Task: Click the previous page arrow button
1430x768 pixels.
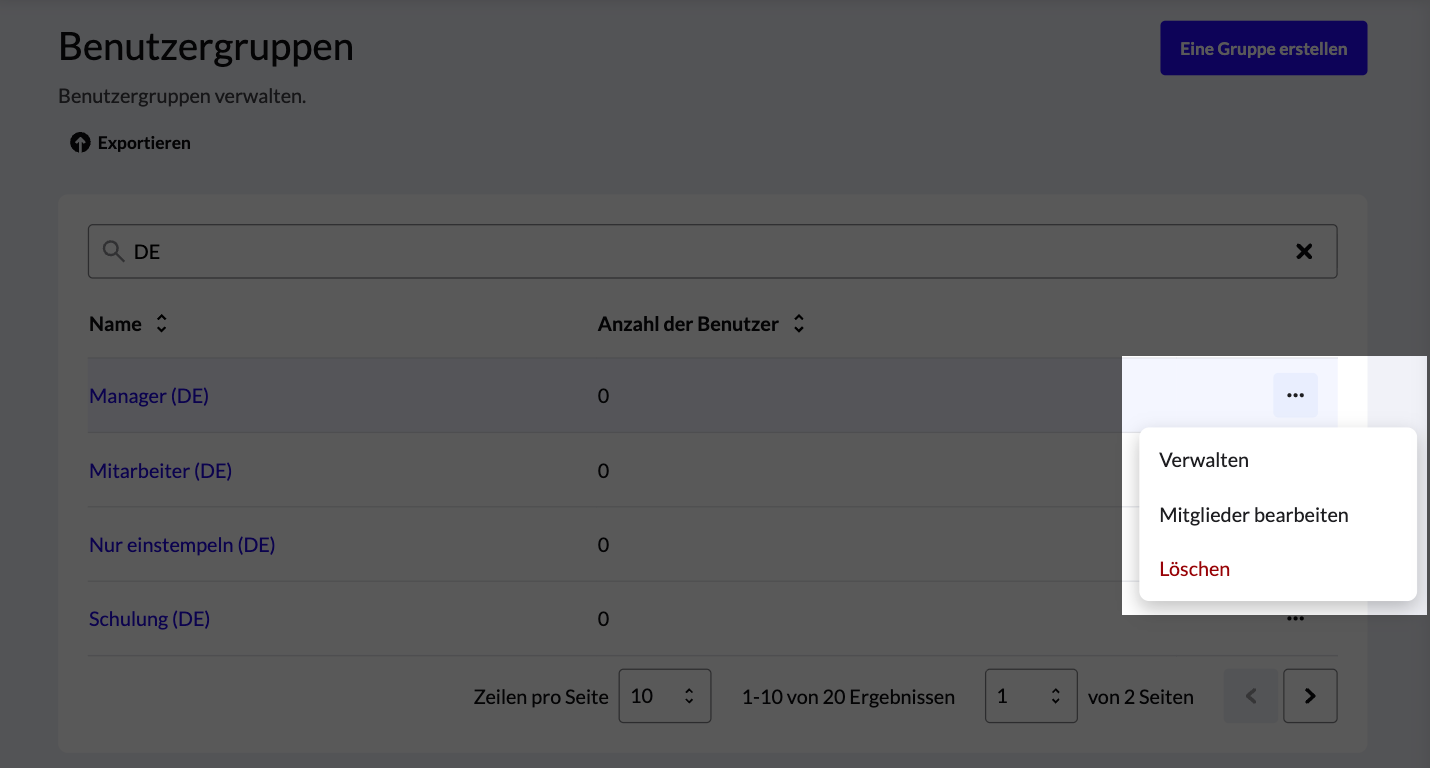Action: (1251, 696)
